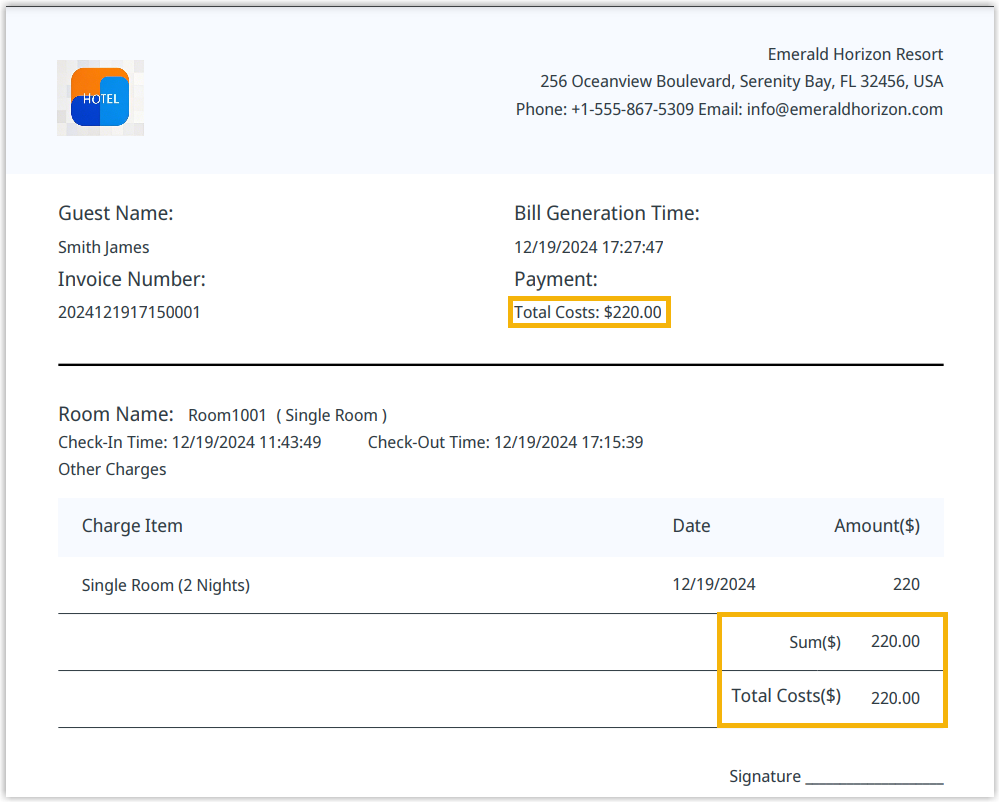1000x803 pixels.
Task: Click the Check-Out Time text
Action: click(x=505, y=442)
